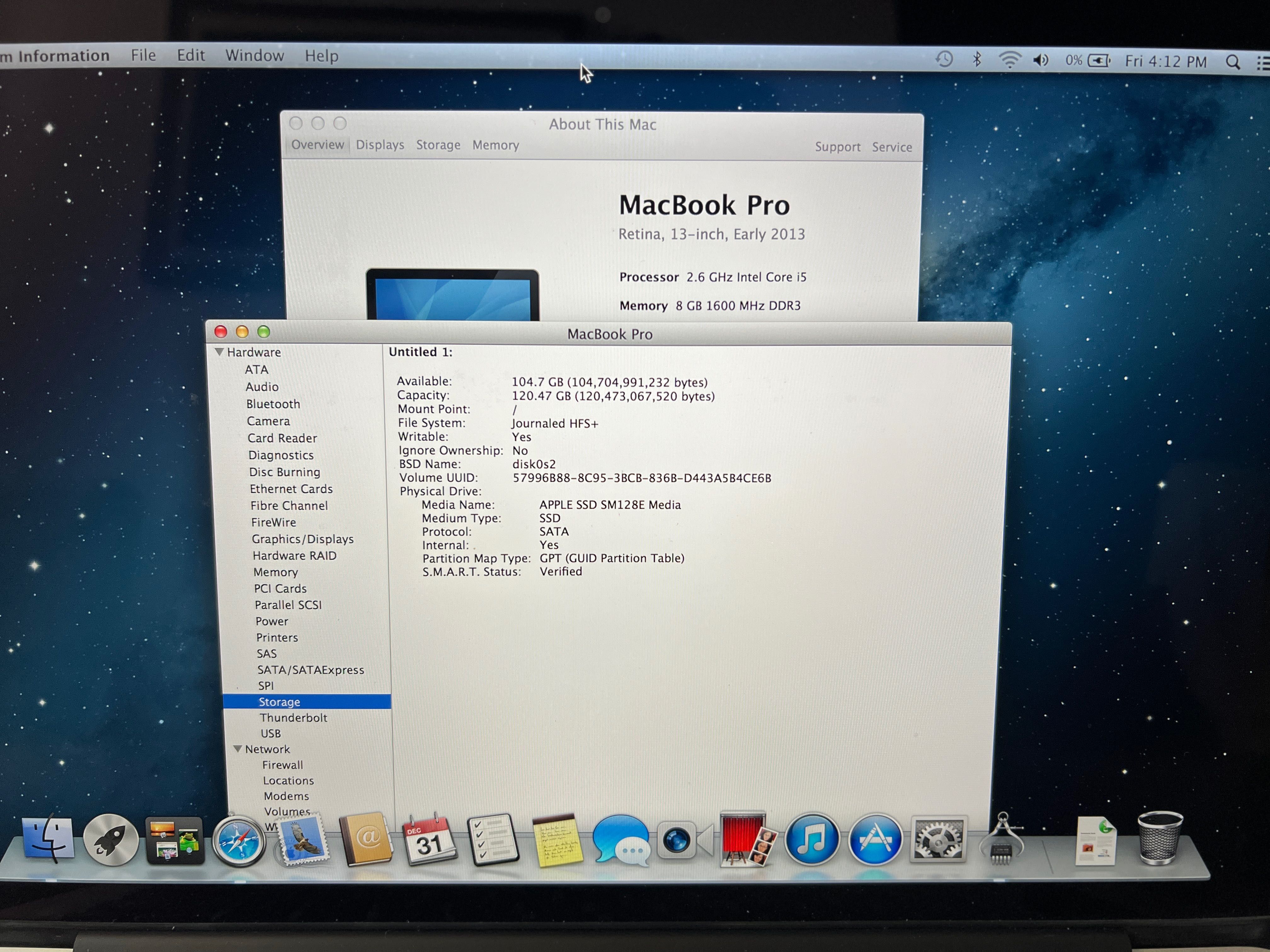The width and height of the screenshot is (1270, 952).
Task: Switch to Memory tab in About This Mac
Action: click(495, 145)
